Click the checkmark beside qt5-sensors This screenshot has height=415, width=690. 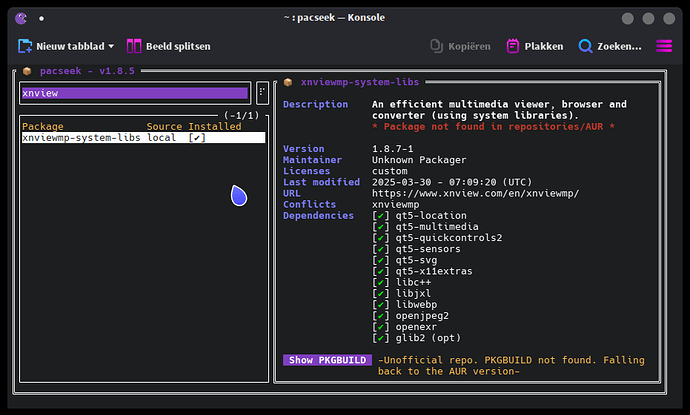(381, 249)
